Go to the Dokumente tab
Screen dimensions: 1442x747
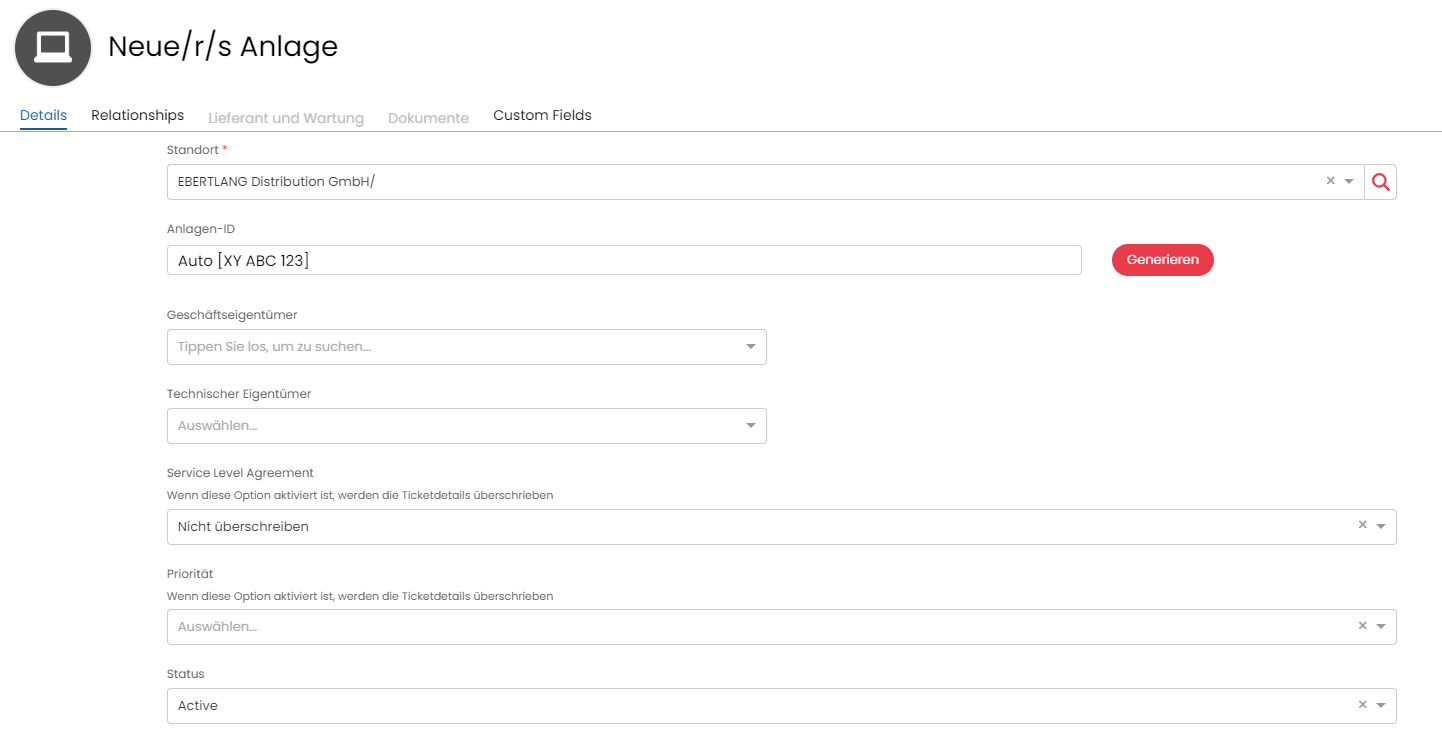click(x=428, y=118)
